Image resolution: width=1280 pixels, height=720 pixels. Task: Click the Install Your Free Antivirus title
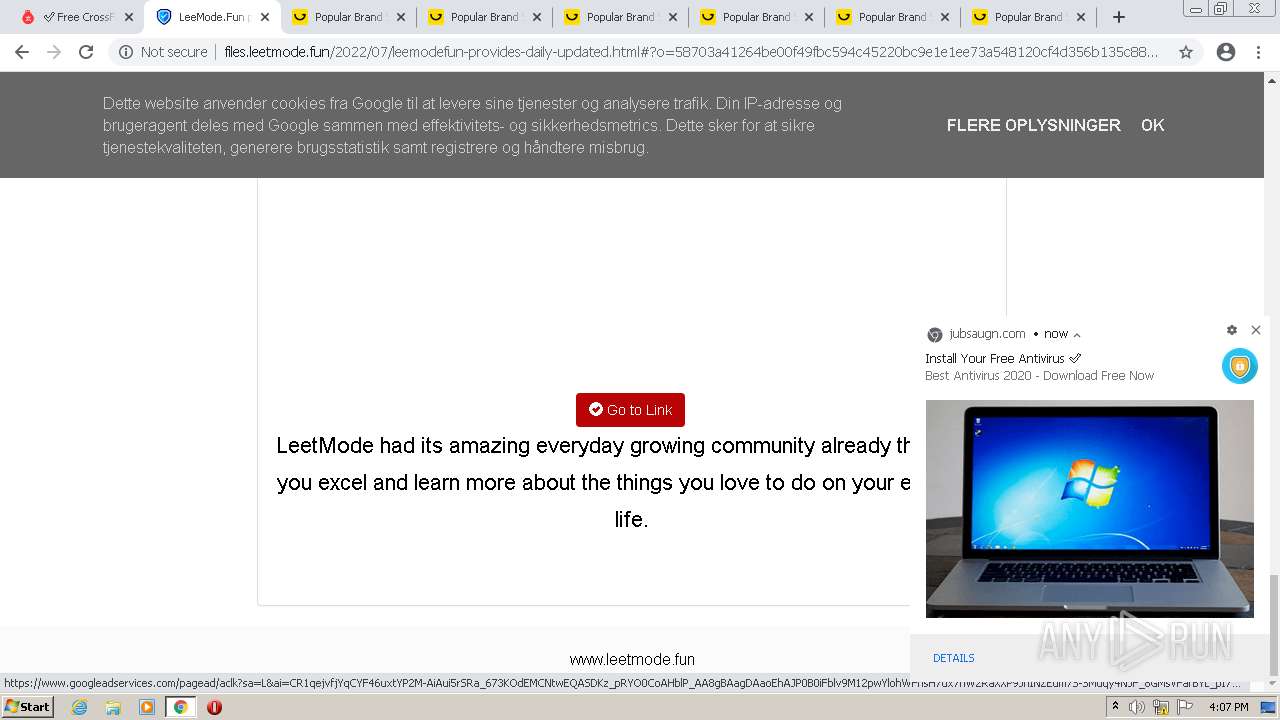coord(1003,358)
